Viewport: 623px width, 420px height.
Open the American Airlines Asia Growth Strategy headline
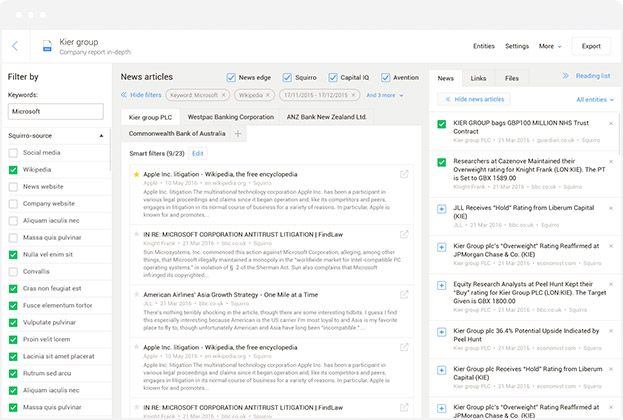click(230, 295)
